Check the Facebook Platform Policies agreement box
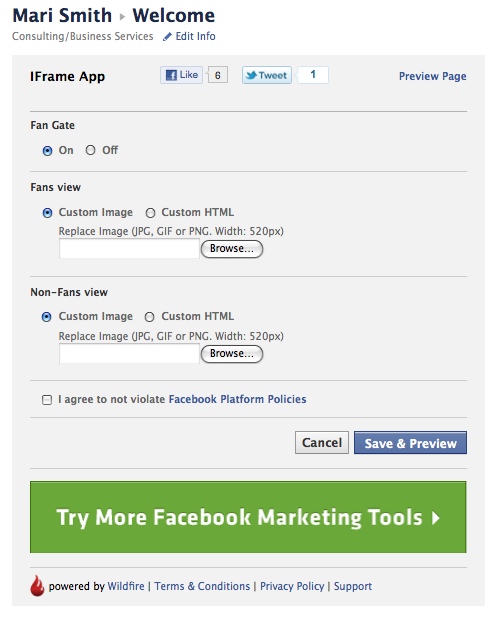Screen dimensions: 497x631 (47, 400)
